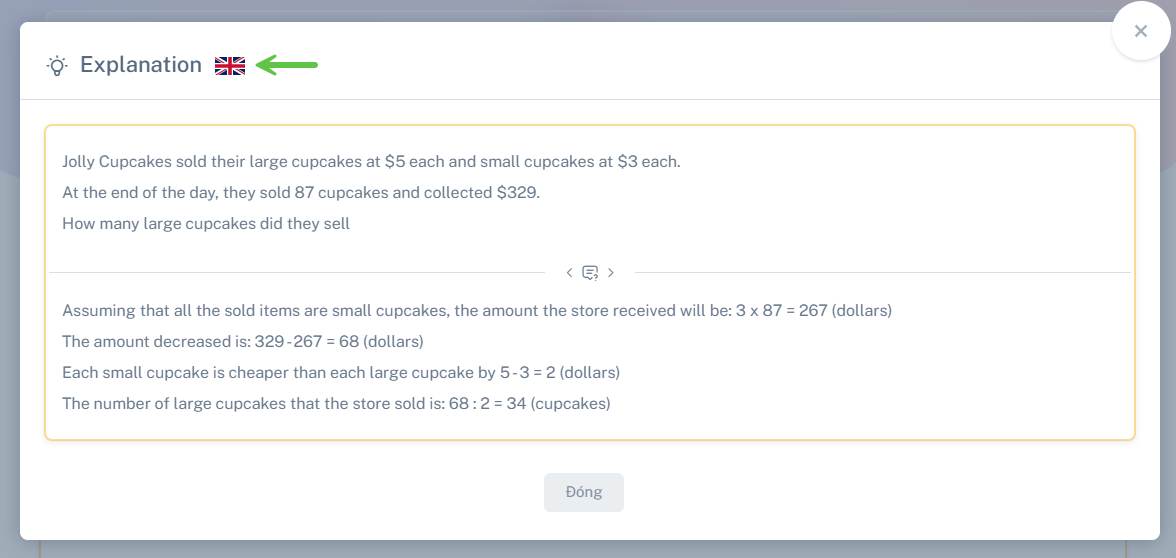Click the right chevron in the divider
Viewport: 1176px width, 558px height.
(611, 272)
